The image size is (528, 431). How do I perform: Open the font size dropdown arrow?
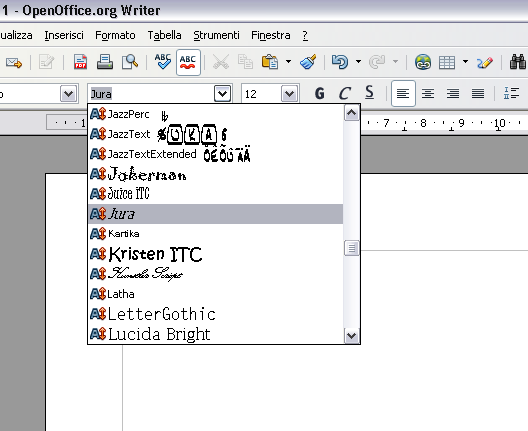click(289, 94)
